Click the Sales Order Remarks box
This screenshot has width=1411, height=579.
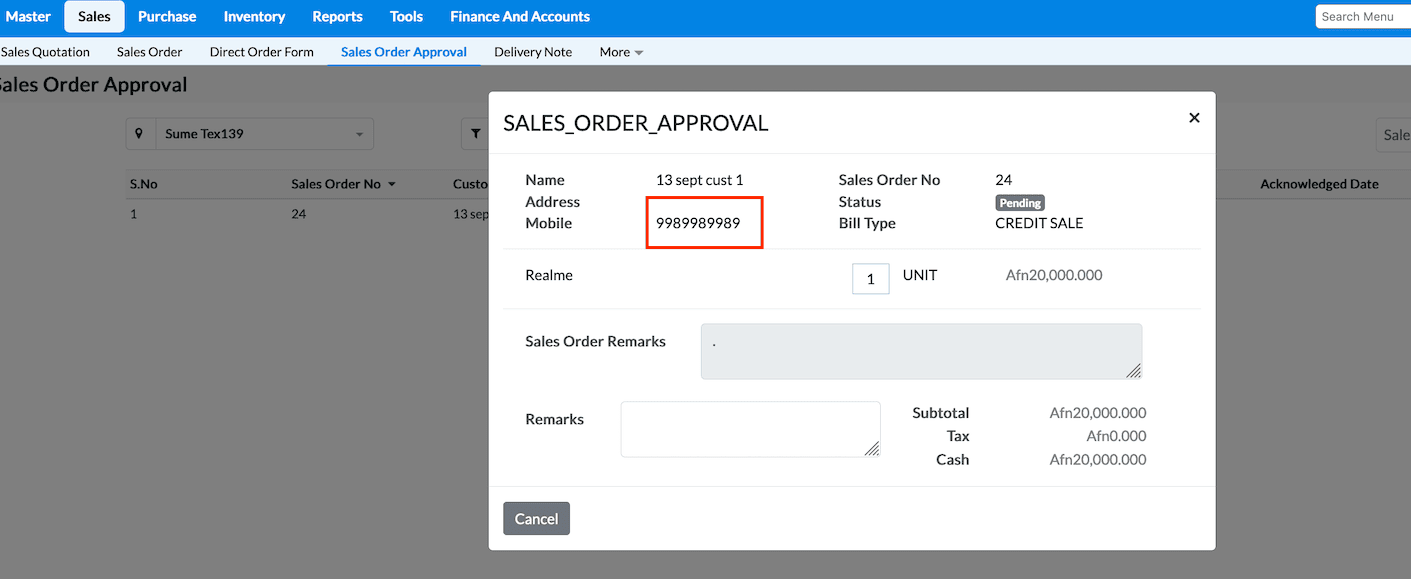[x=921, y=351]
